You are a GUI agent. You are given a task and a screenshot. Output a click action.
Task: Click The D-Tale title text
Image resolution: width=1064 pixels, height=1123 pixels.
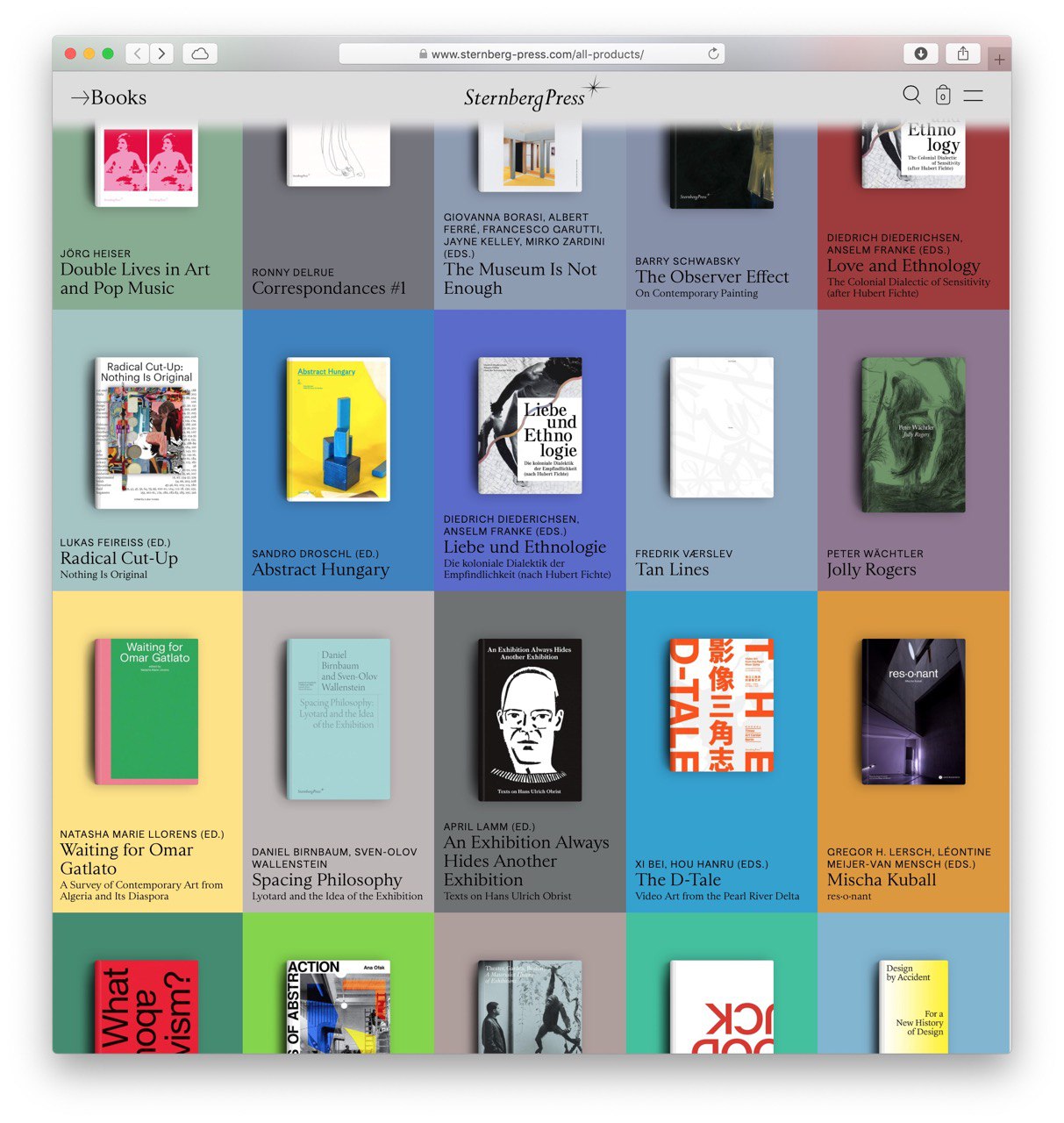(678, 879)
